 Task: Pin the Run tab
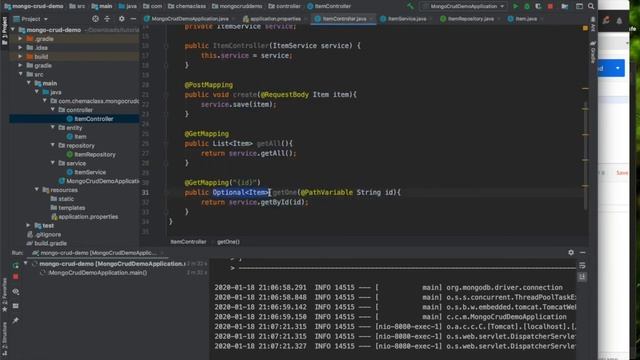(x=16, y=321)
